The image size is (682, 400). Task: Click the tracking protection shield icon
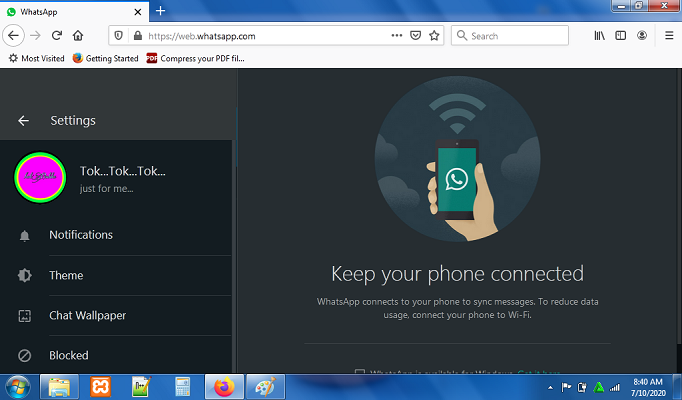(118, 36)
